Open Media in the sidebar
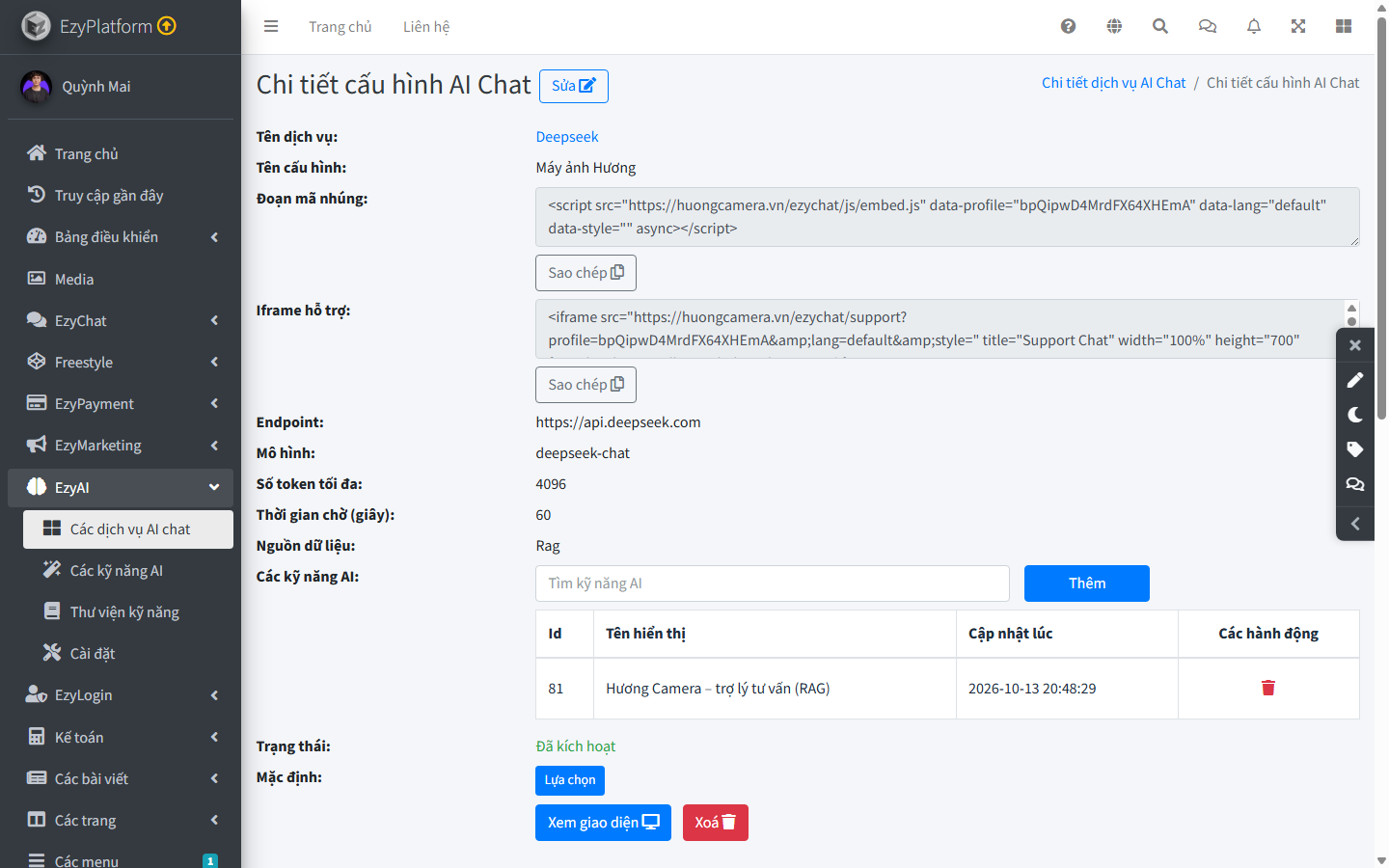 pyautogui.click(x=121, y=280)
